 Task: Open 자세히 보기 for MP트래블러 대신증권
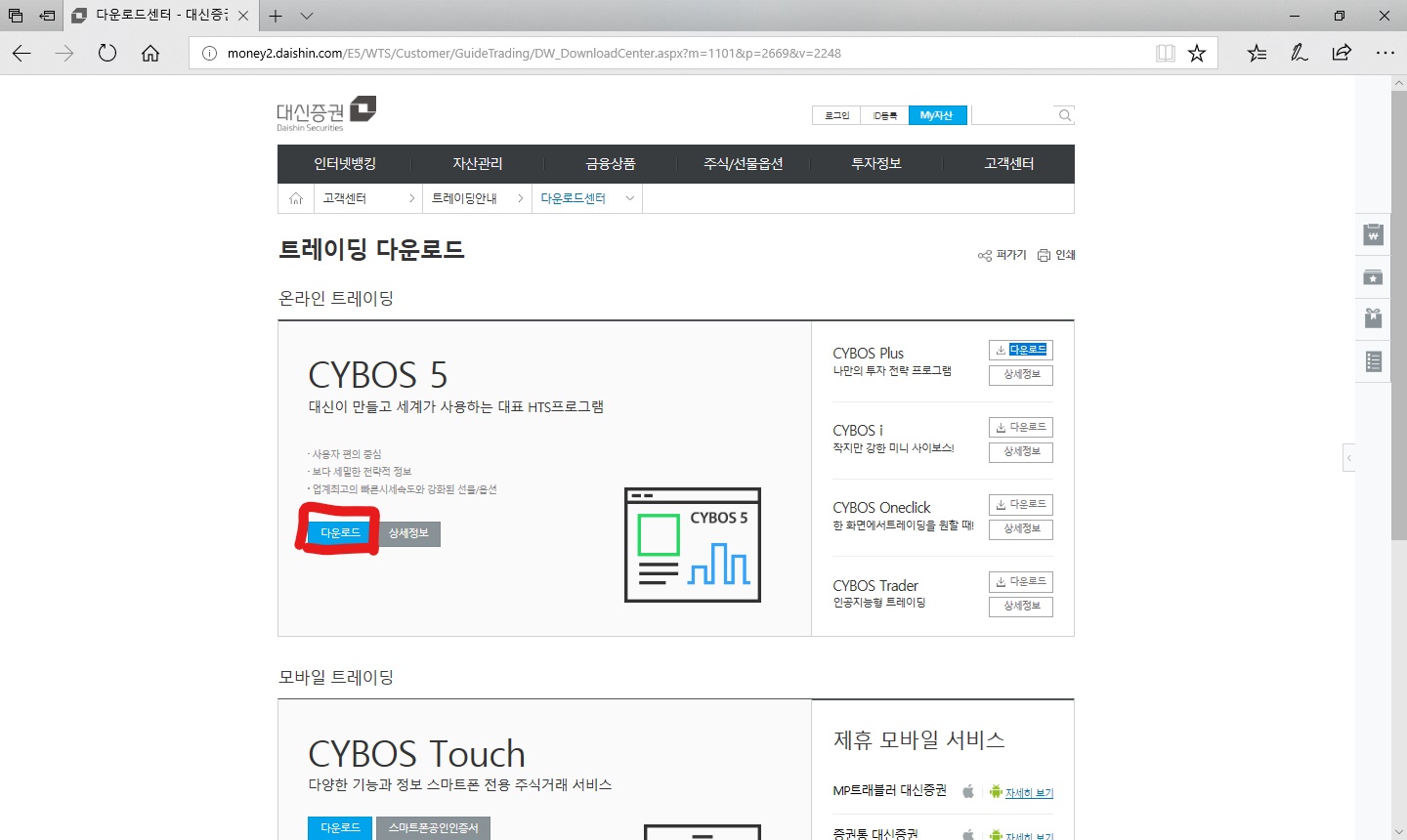[x=1030, y=793]
